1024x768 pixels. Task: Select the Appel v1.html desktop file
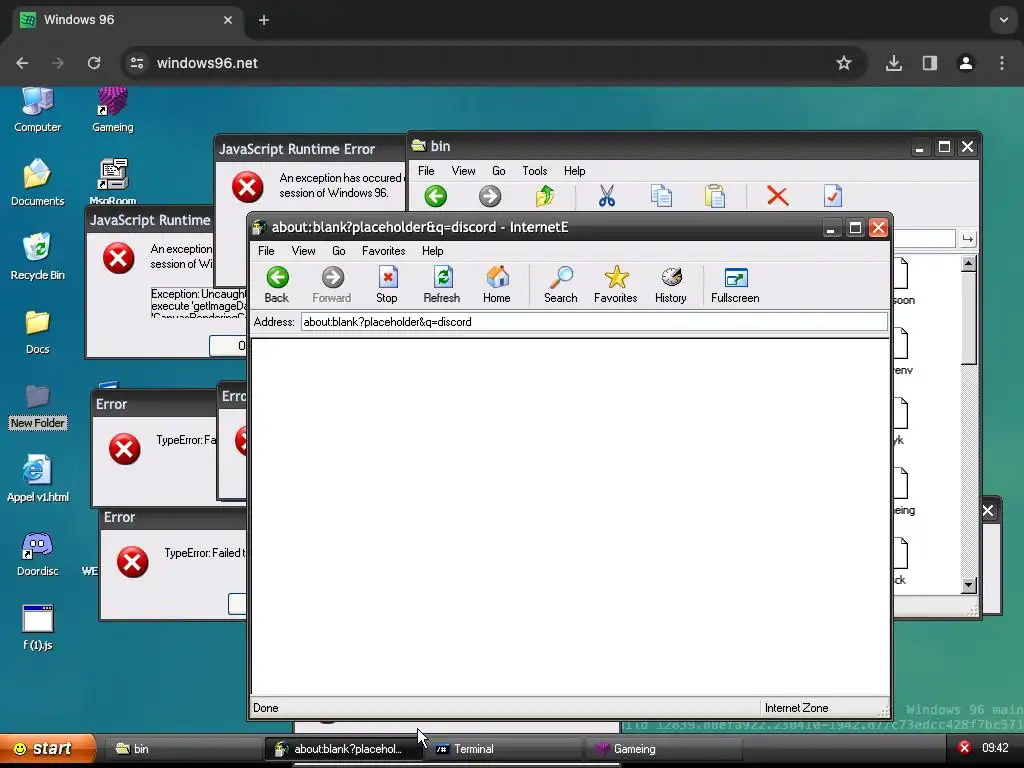pyautogui.click(x=38, y=479)
